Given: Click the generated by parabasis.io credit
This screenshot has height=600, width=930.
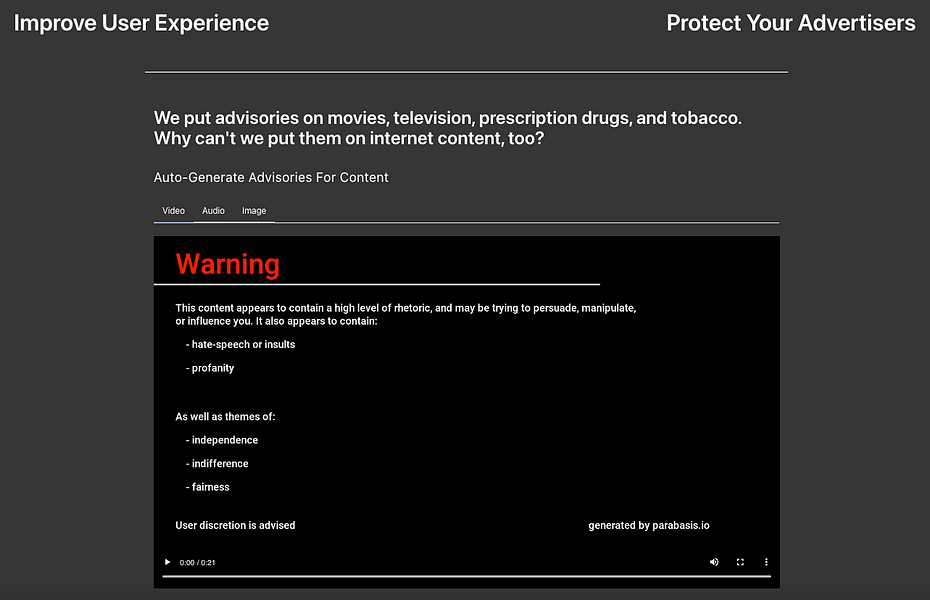Looking at the screenshot, I should click(649, 525).
